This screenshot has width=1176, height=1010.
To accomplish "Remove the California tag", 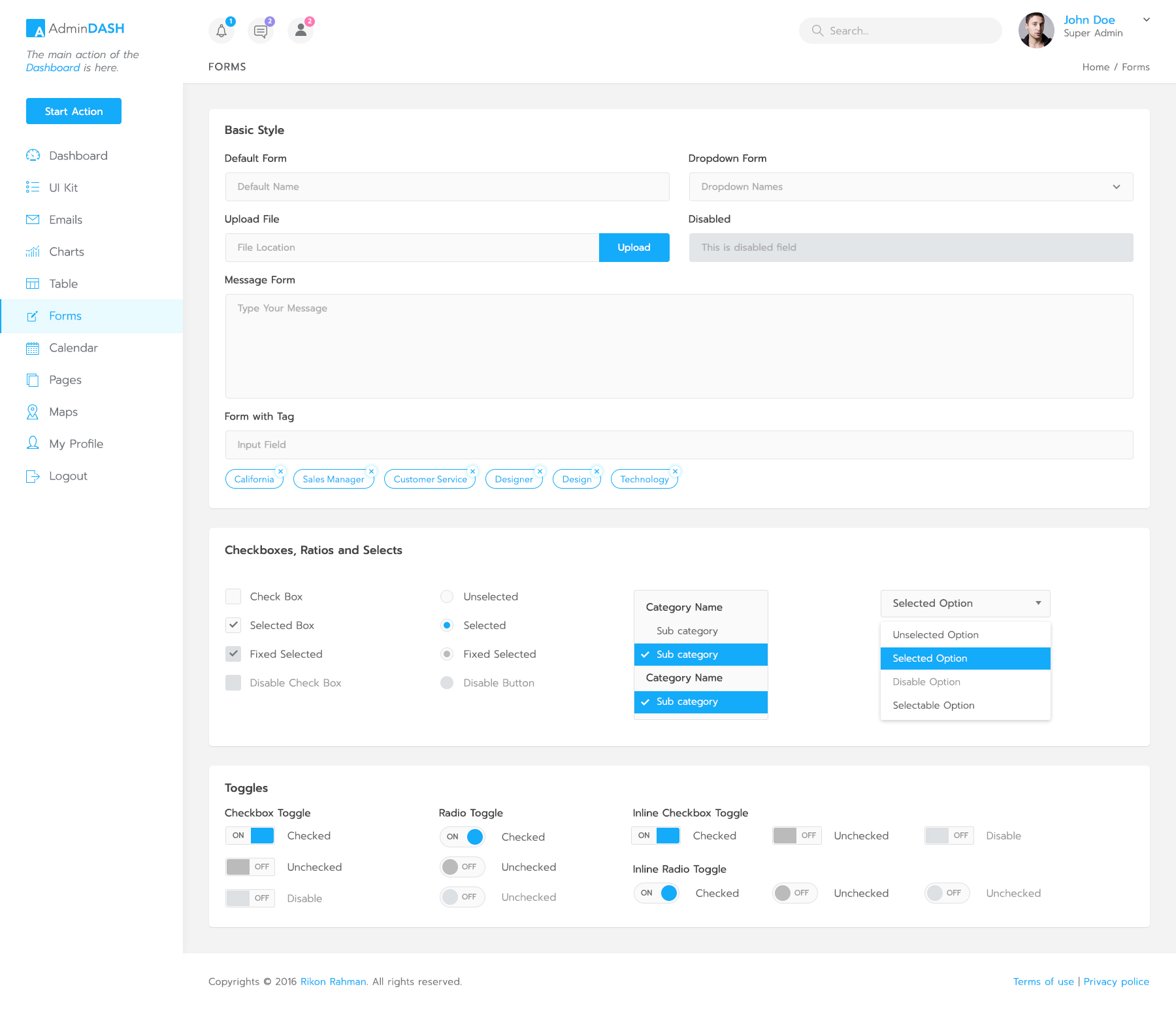I will pyautogui.click(x=280, y=471).
